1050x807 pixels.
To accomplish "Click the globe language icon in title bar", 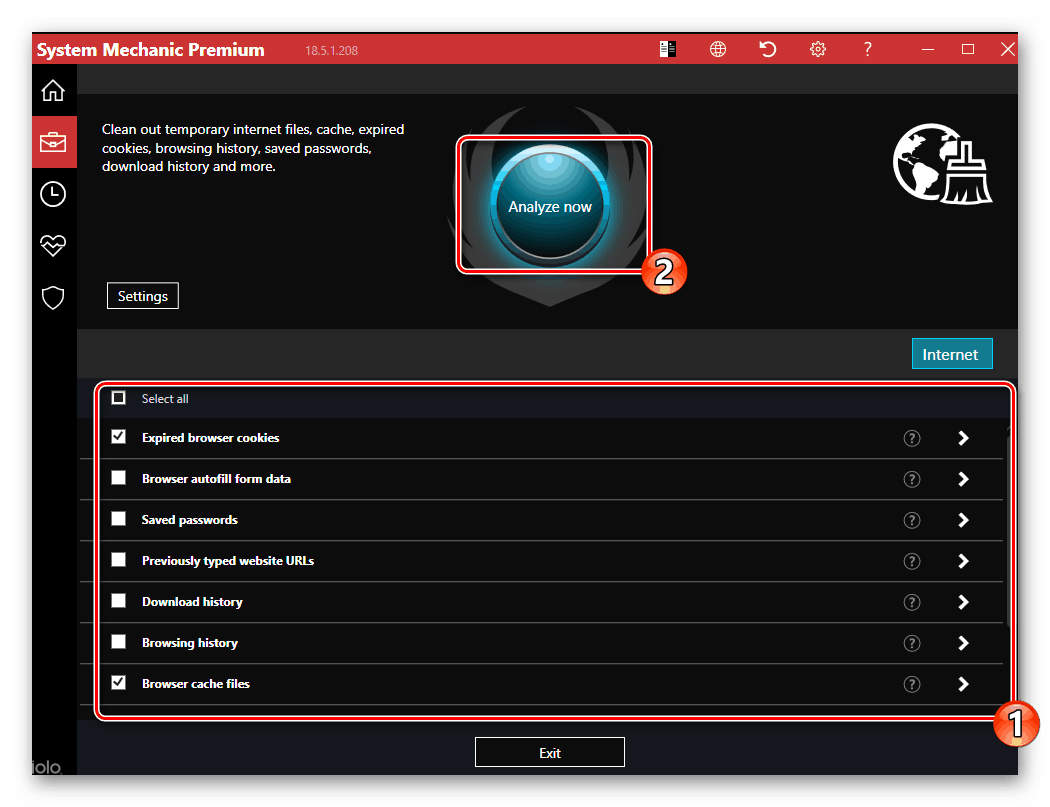I will [x=718, y=49].
